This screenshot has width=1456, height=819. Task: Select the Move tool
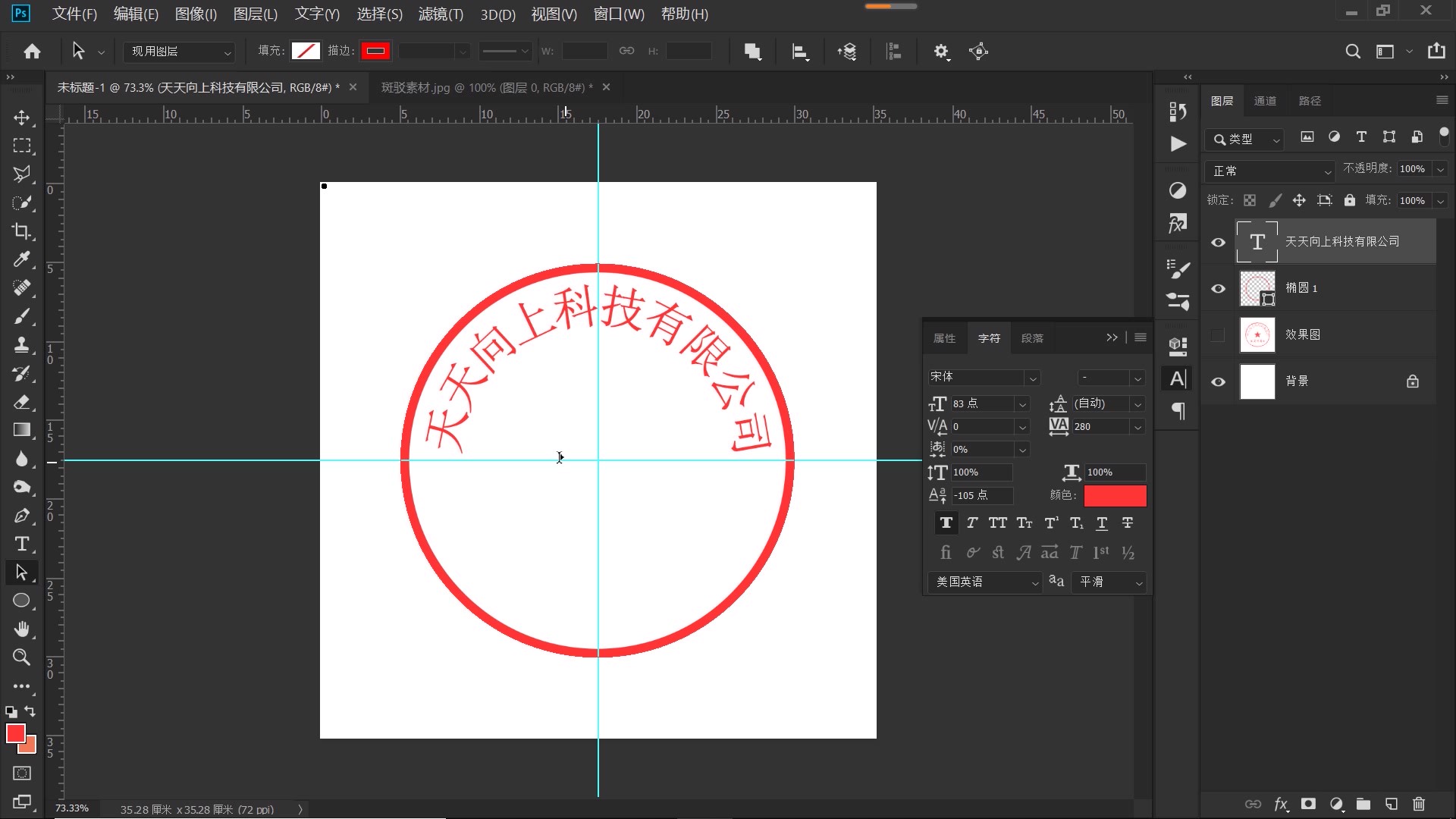(22, 118)
